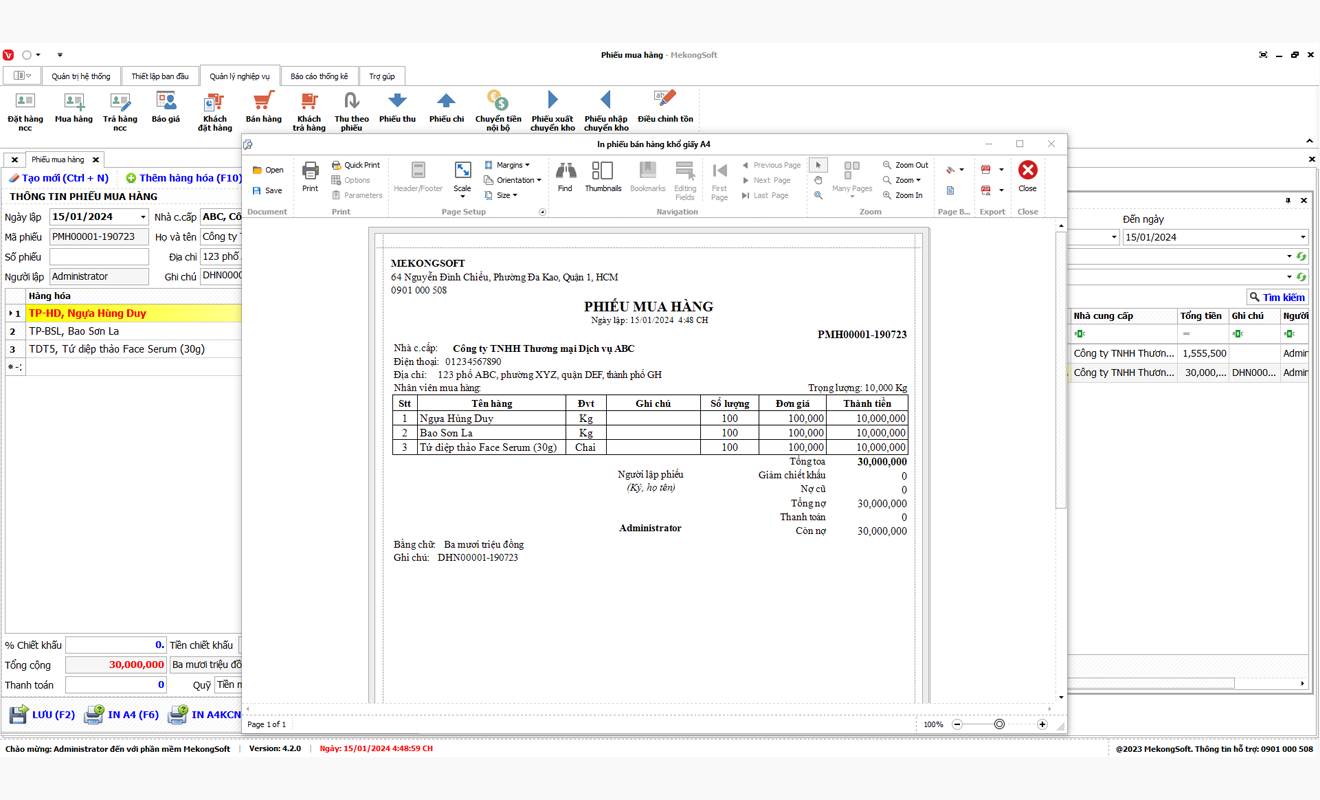Select the Quản lý nghiệp vụ tab
This screenshot has width=1320, height=800.
click(240, 76)
